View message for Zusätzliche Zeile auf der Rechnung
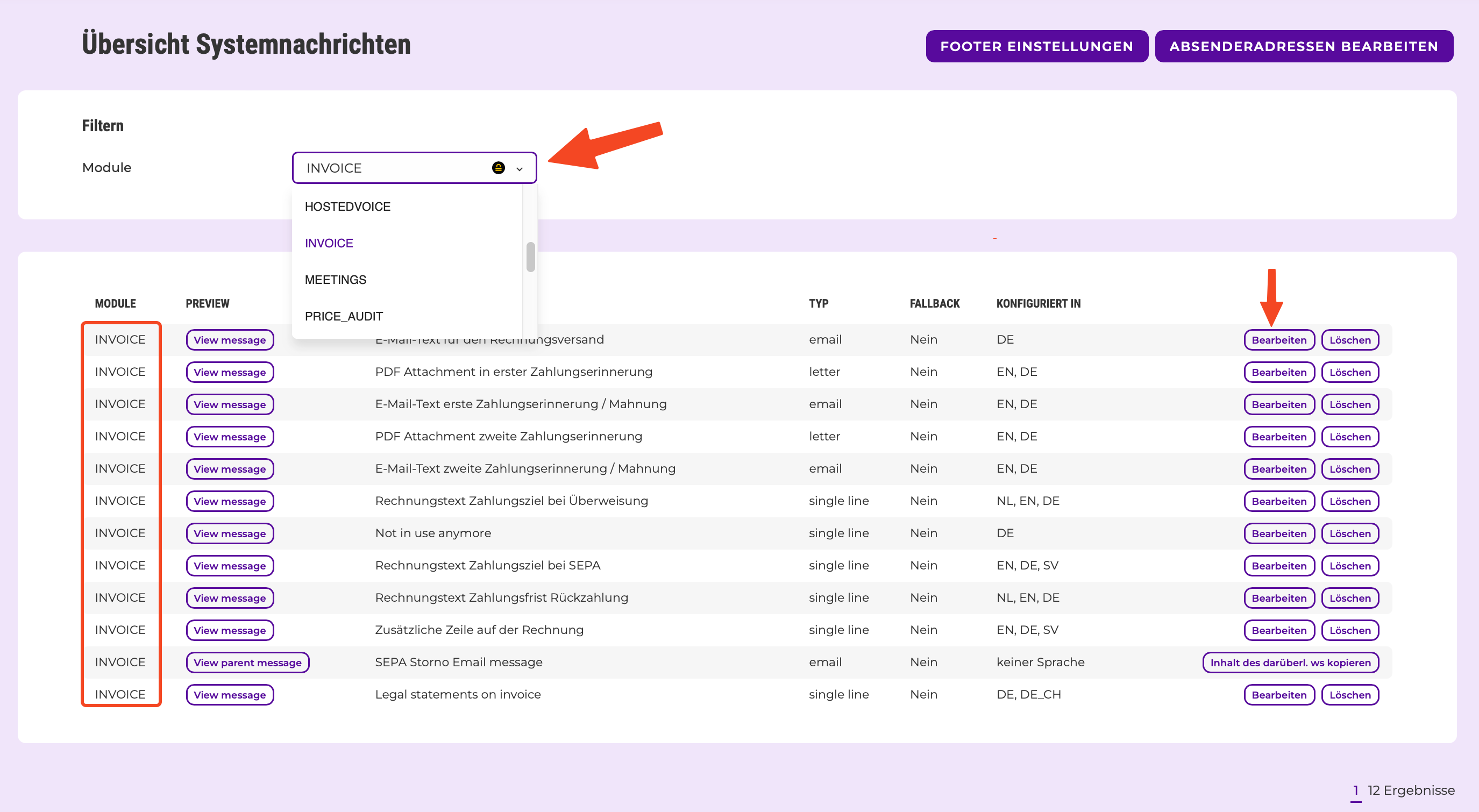Viewport: 1479px width, 812px height. 230,630
